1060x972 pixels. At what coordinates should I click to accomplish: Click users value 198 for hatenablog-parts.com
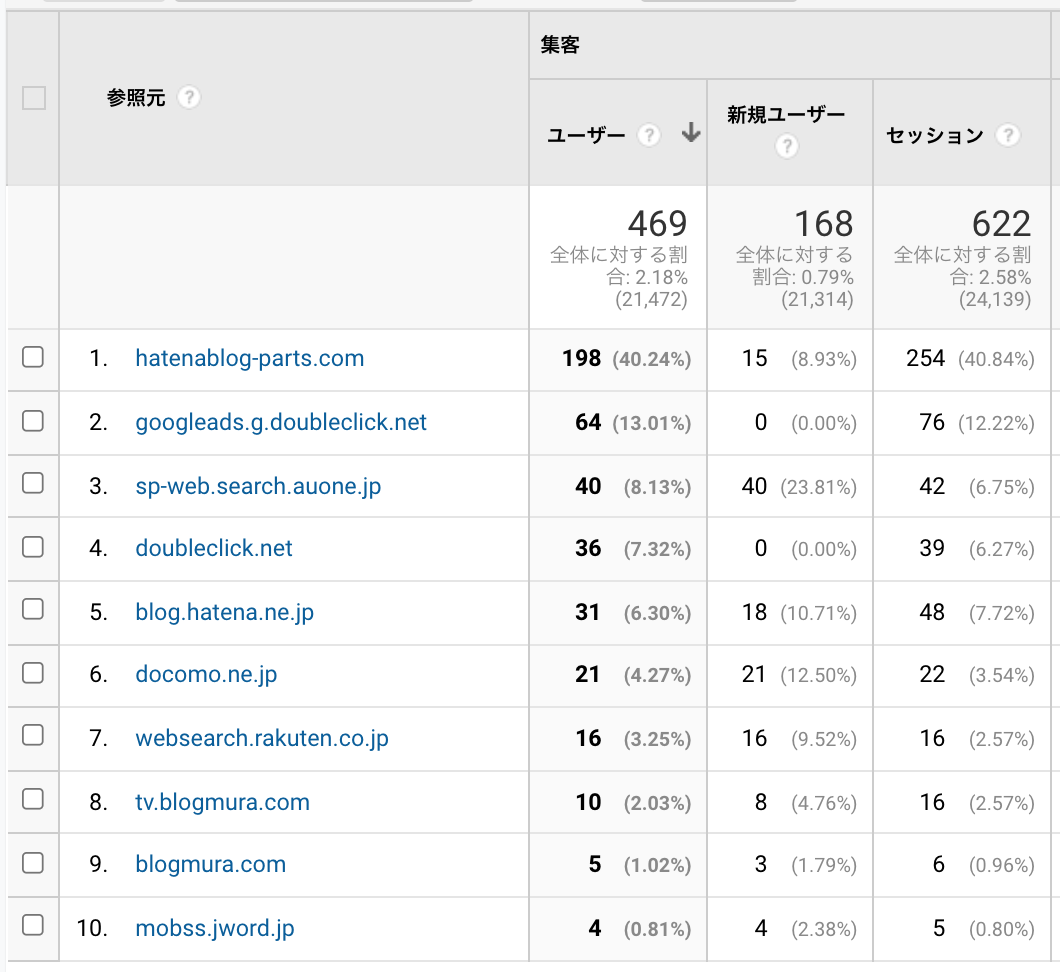[581, 358]
